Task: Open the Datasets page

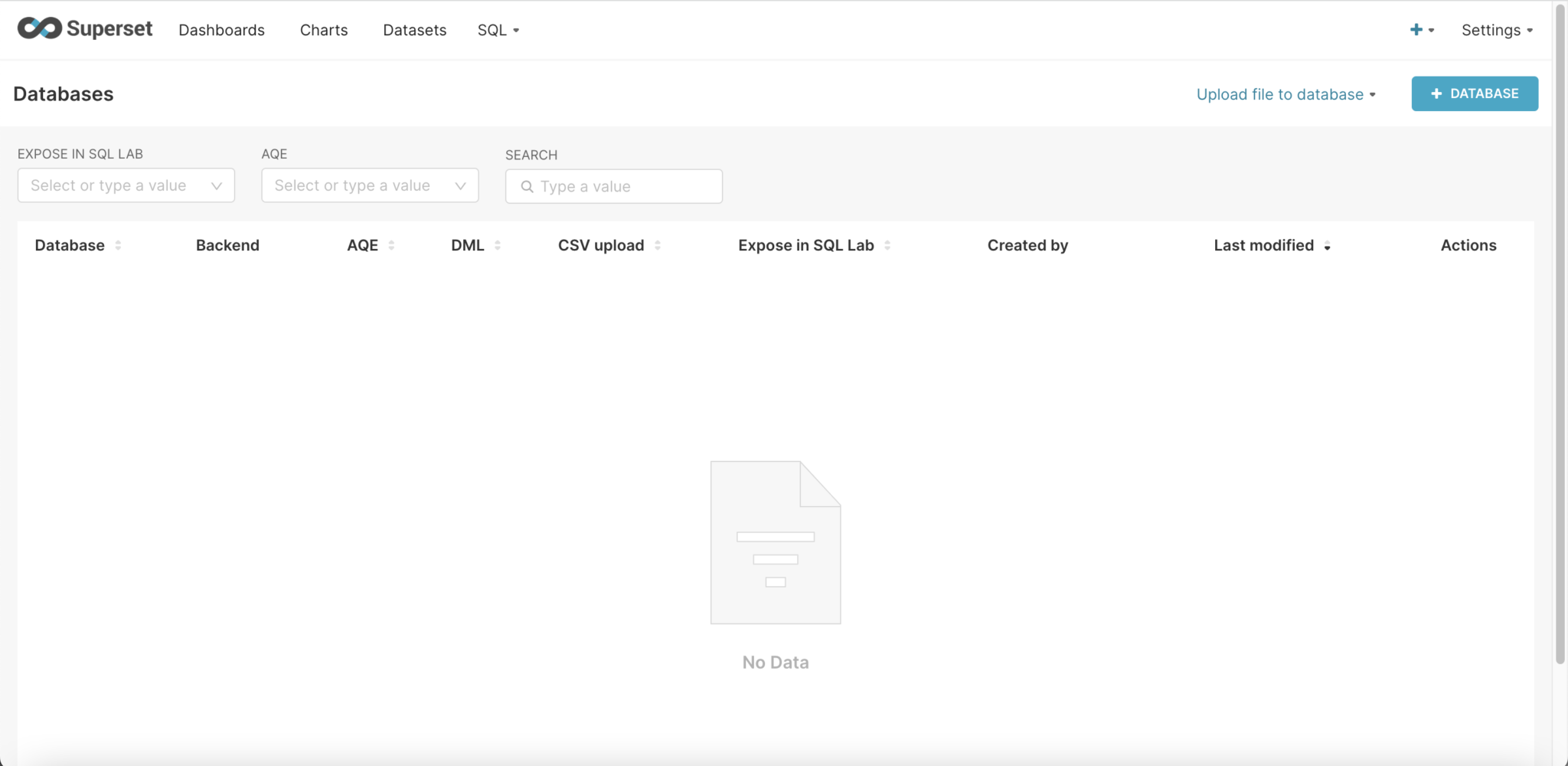Action: click(x=414, y=30)
